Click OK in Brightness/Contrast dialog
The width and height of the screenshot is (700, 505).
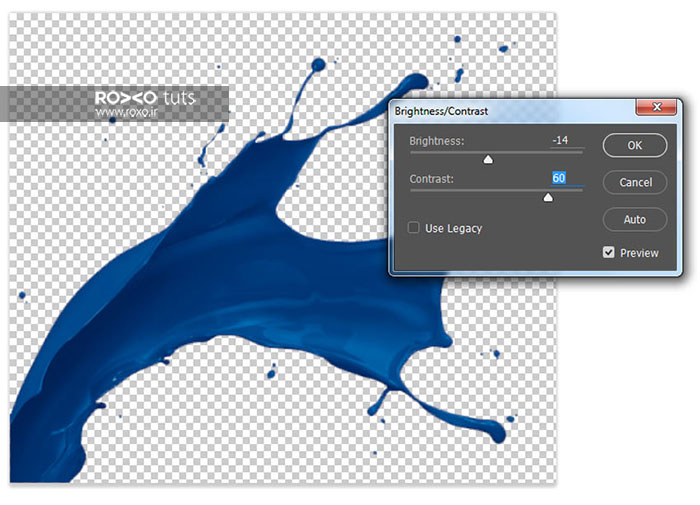click(x=635, y=145)
